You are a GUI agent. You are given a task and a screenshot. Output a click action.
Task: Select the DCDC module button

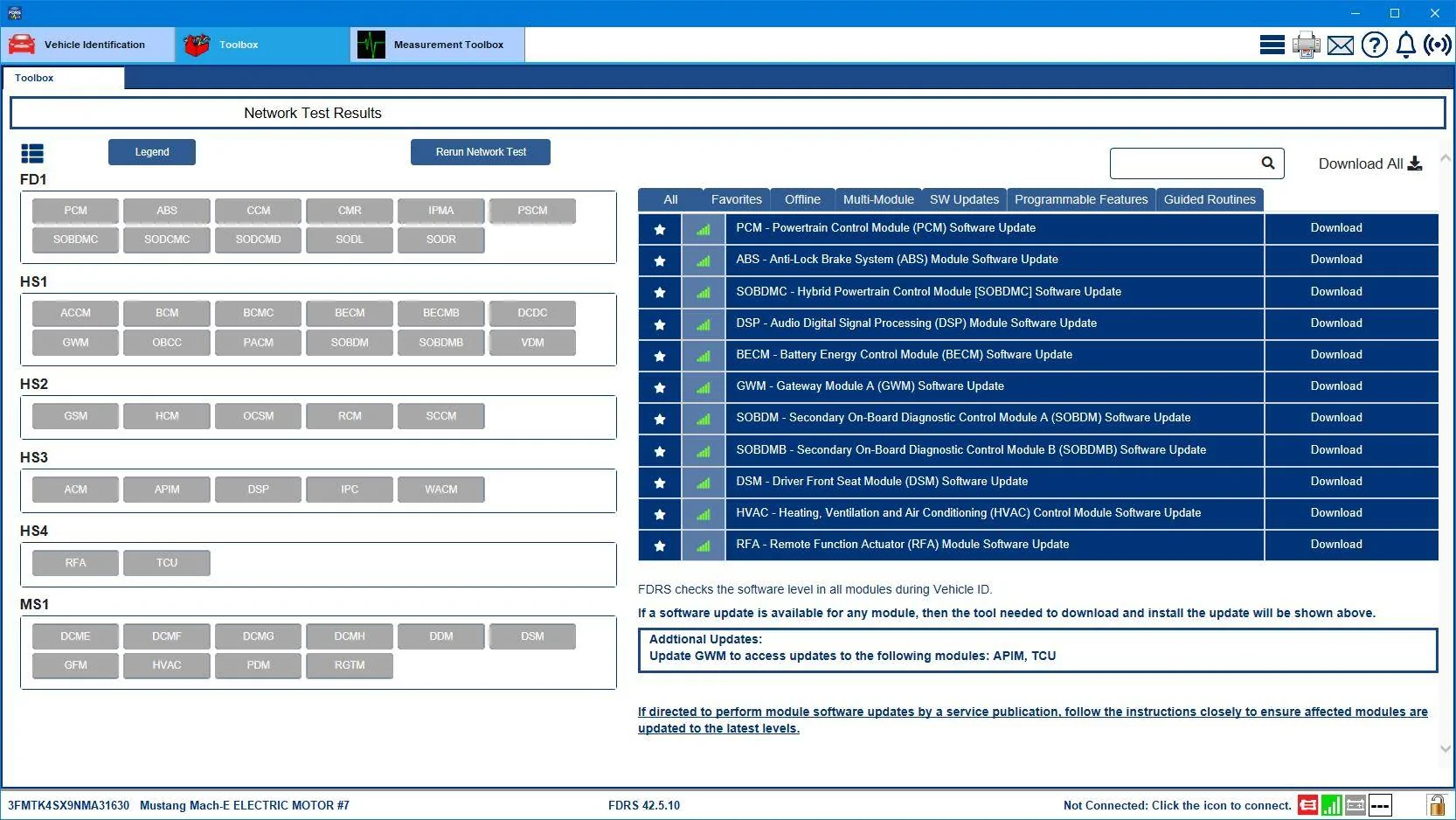(532, 313)
